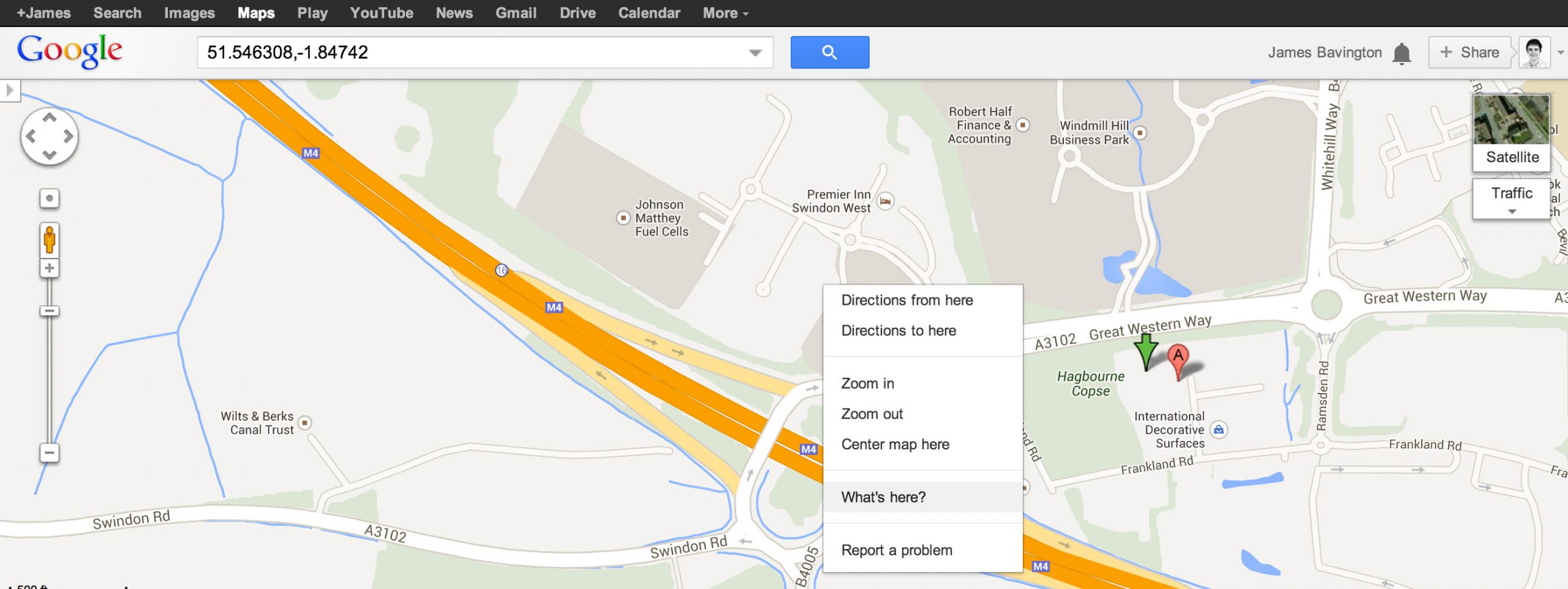Viewport: 1568px width, 589px height.
Task: Click the zoom slider handle
Action: pyautogui.click(x=50, y=311)
